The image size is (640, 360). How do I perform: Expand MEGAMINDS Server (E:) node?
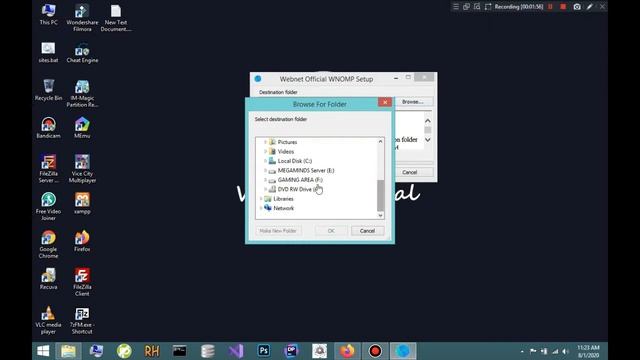[265, 170]
